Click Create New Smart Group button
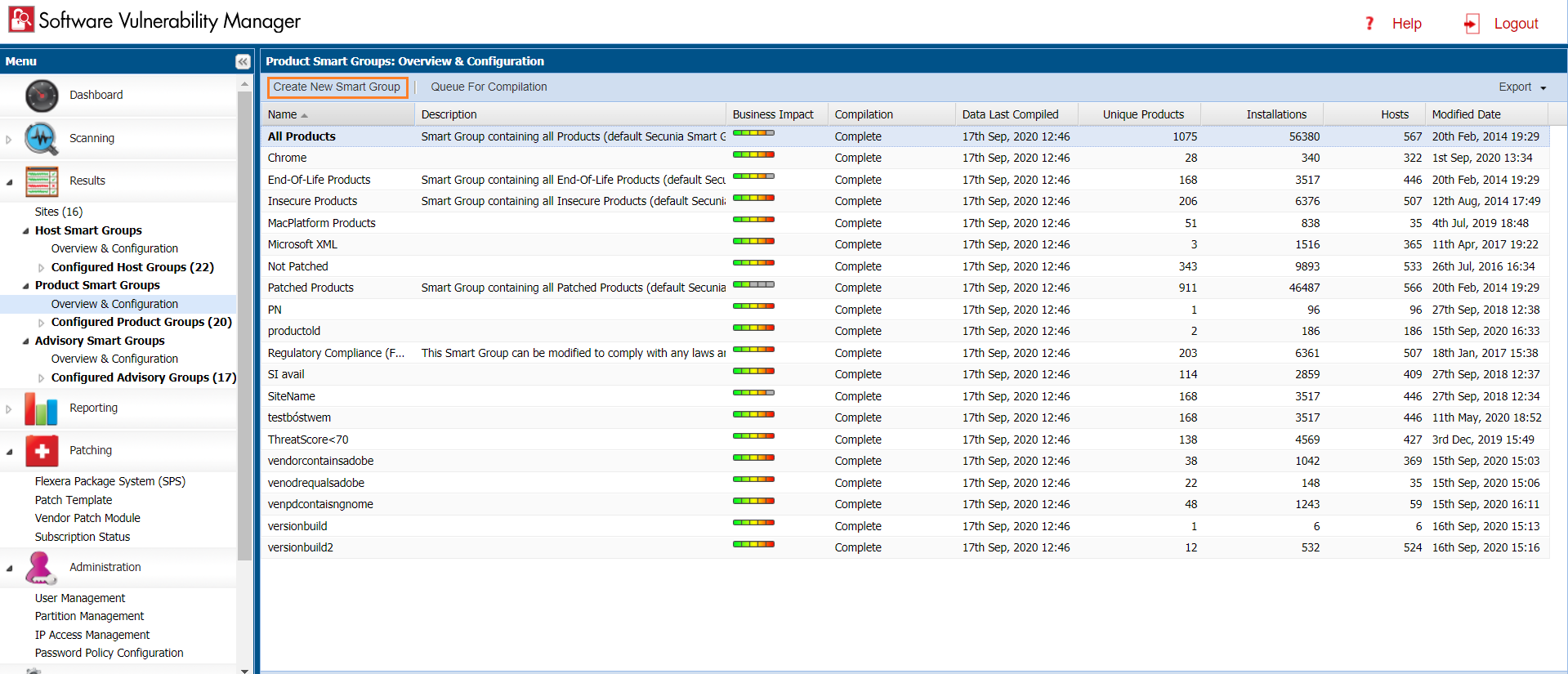Screen dimensions: 1568x674 tap(337, 87)
